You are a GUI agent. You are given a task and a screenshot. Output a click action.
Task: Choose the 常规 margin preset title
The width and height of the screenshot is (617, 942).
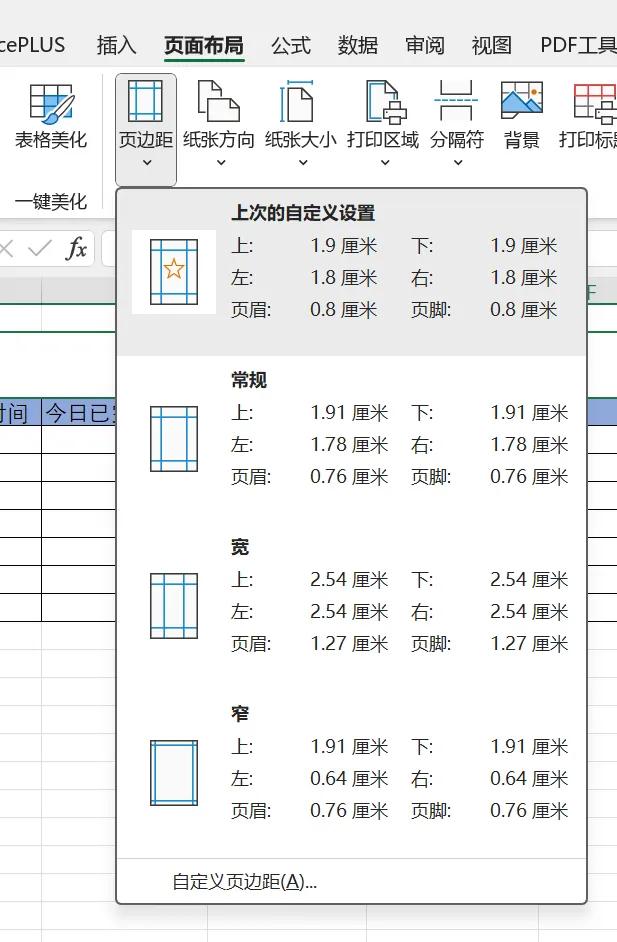249,380
